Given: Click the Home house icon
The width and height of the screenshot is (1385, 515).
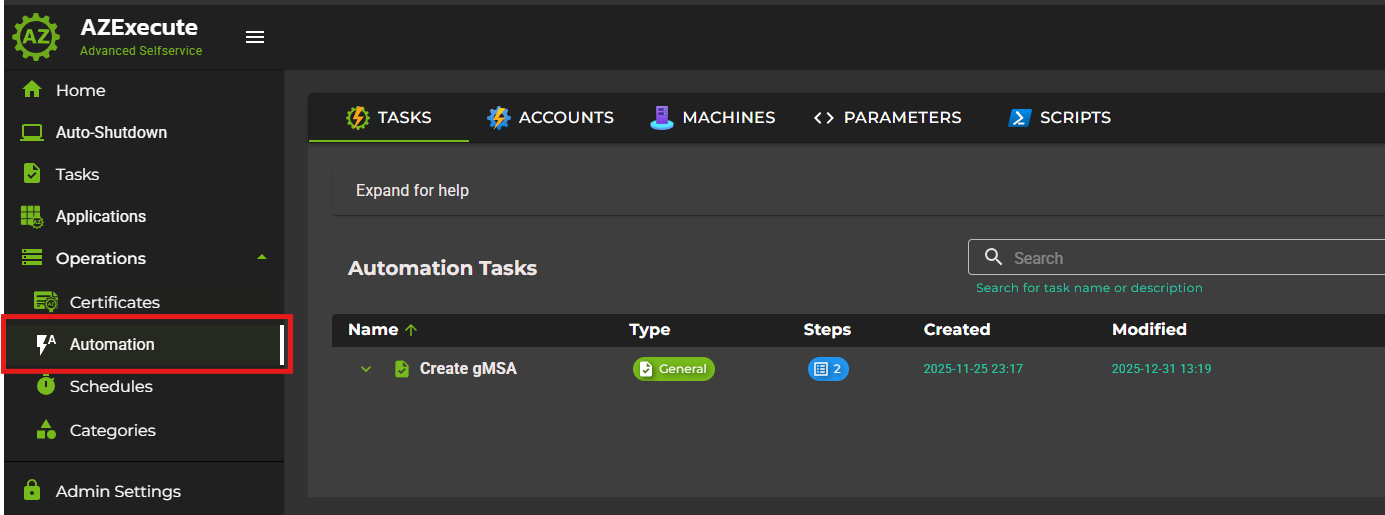Looking at the screenshot, I should pos(32,90).
